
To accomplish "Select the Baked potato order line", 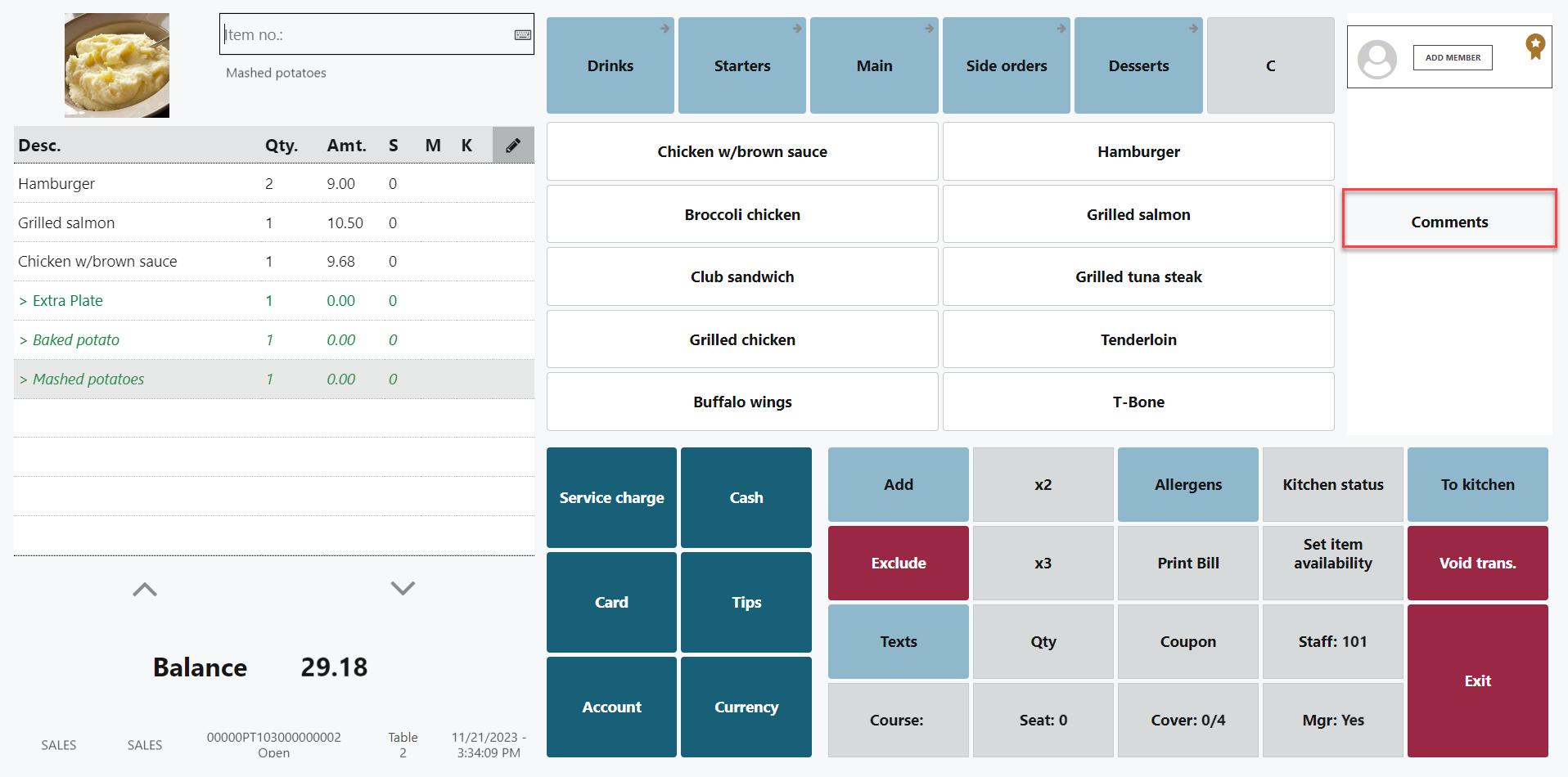I will (76, 340).
